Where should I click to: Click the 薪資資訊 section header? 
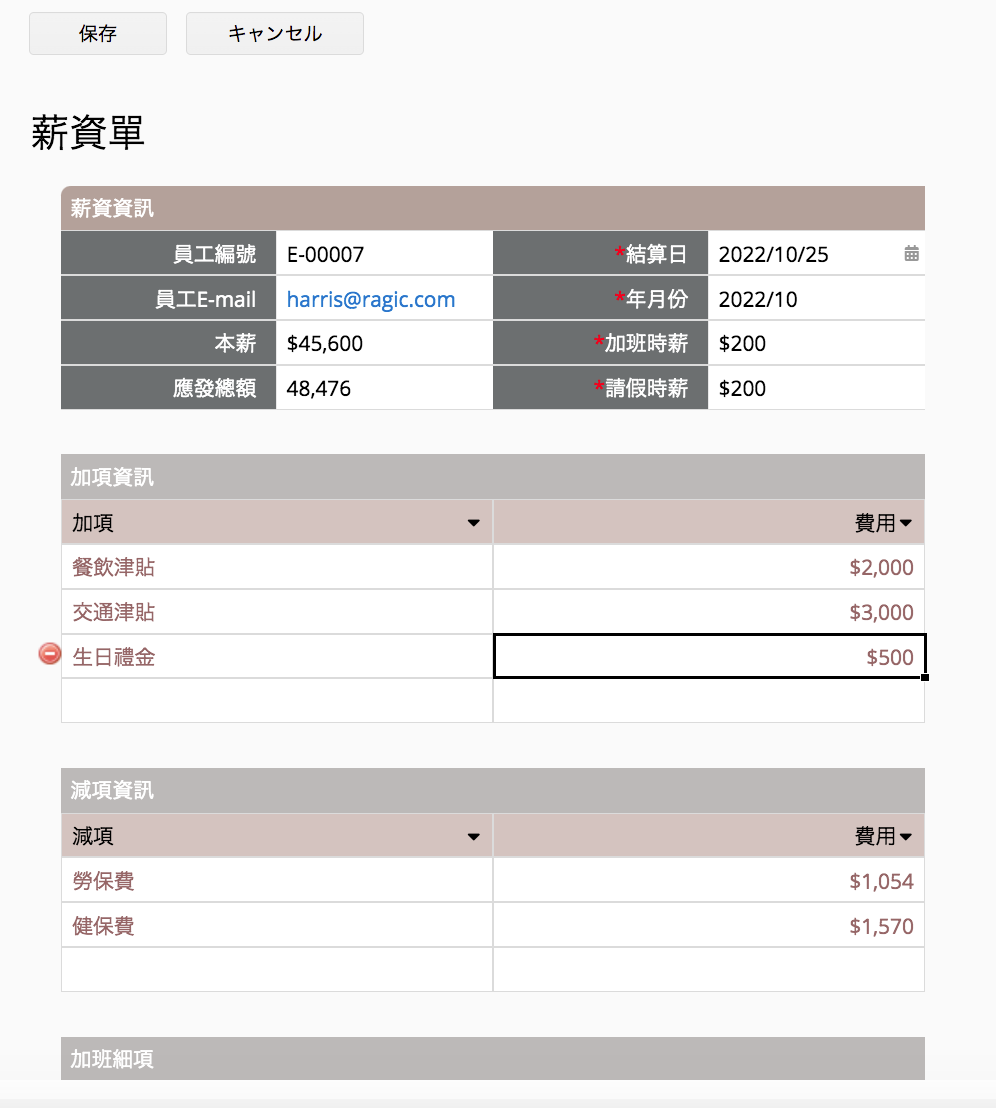493,208
